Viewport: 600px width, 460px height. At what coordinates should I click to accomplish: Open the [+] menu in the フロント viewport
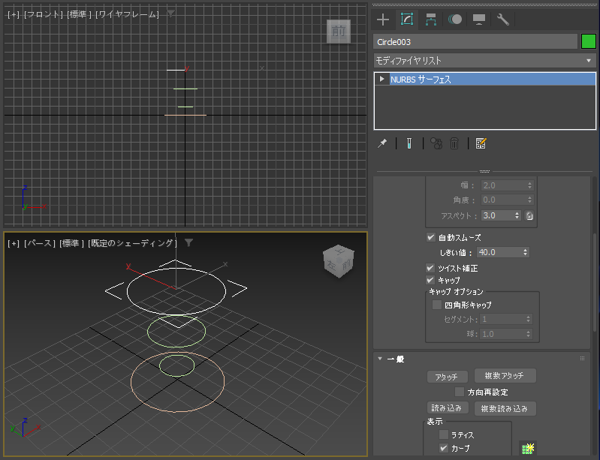click(x=13, y=15)
